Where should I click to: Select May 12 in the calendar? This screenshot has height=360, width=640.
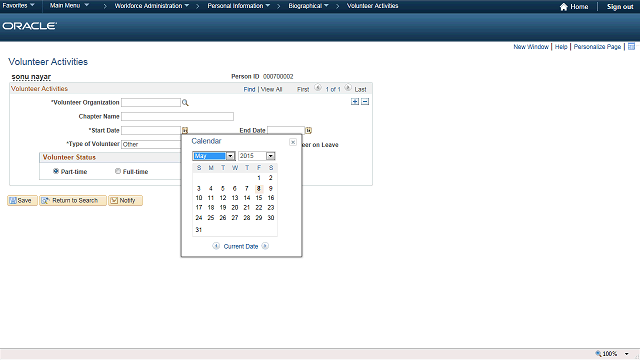tap(223, 198)
